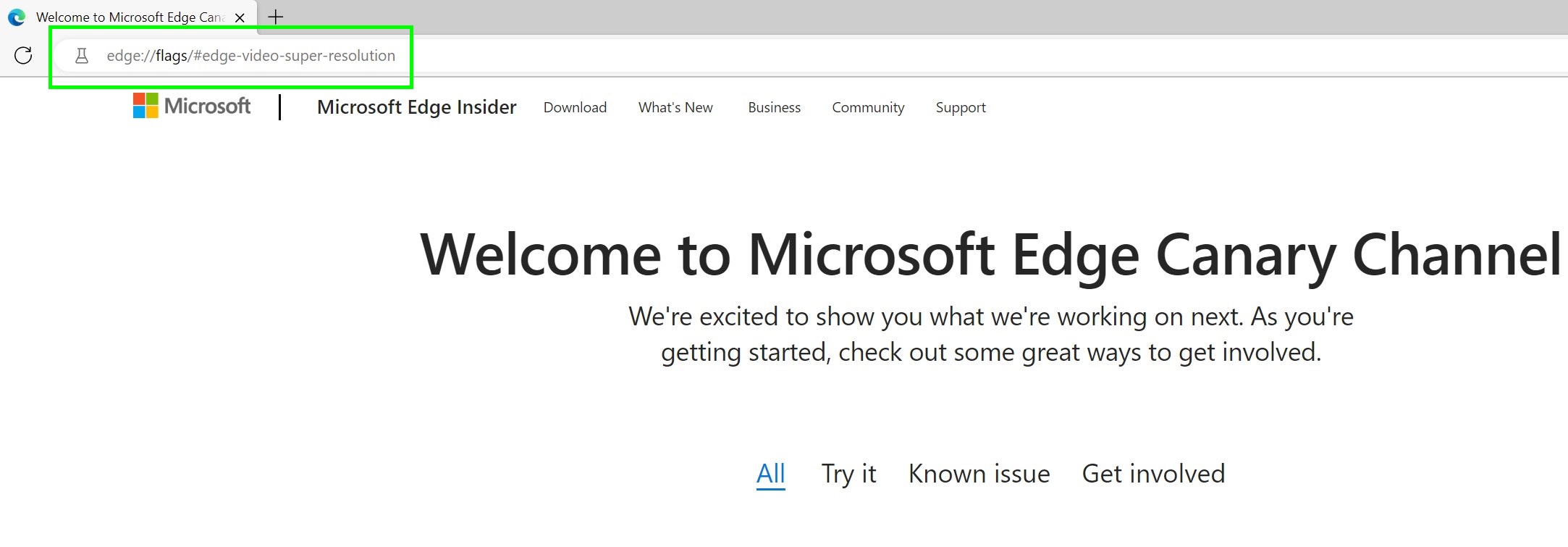
Task: Open the Microsoft Edge Insider link
Action: click(417, 107)
